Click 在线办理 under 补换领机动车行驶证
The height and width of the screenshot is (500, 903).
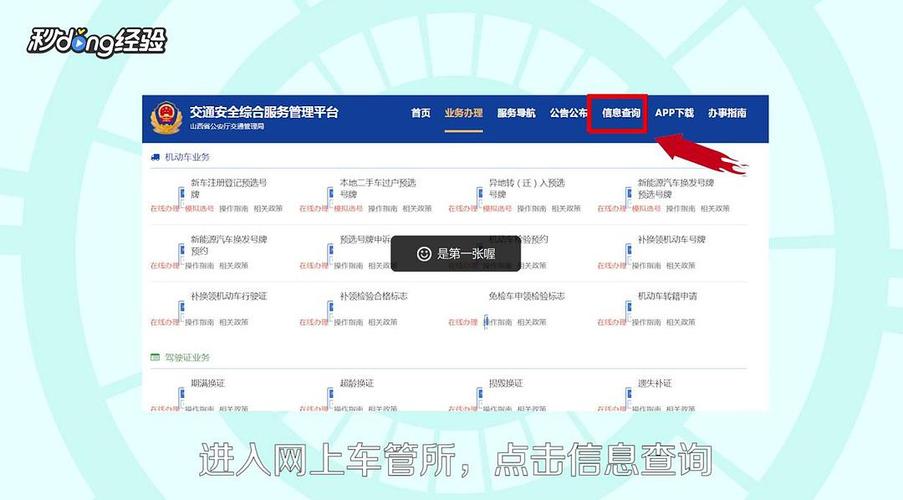point(164,322)
